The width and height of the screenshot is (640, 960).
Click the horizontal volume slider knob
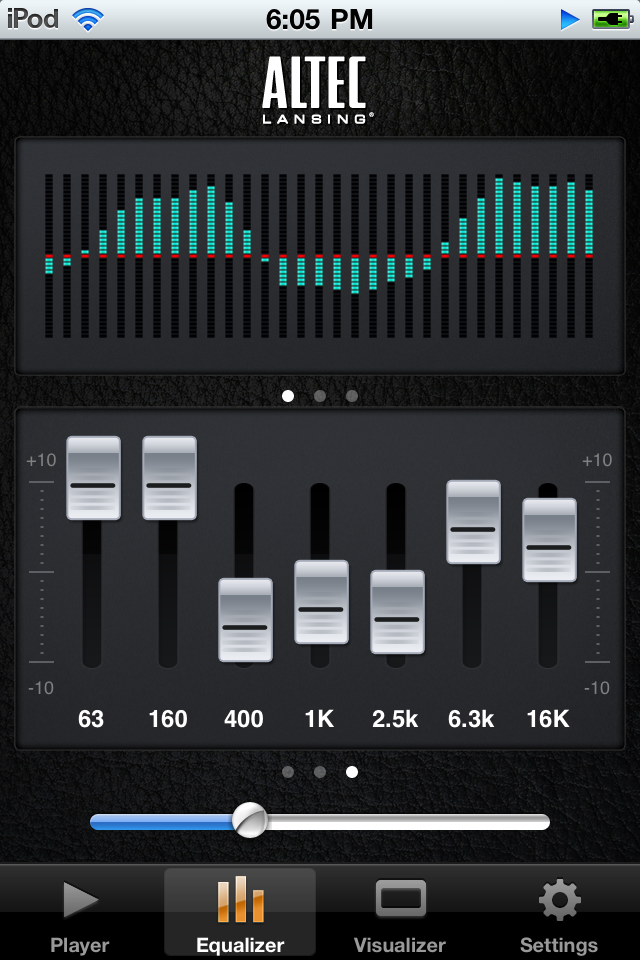click(250, 820)
